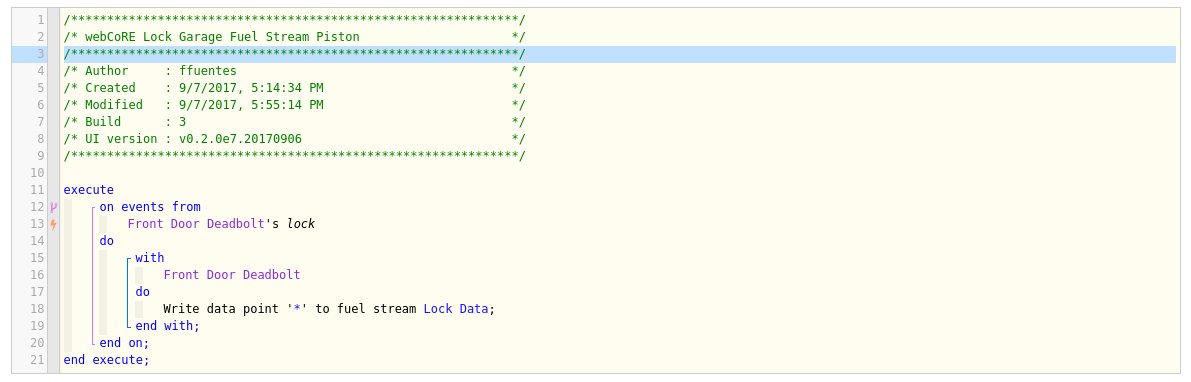Click the UI version comment line
The width and height of the screenshot is (1191, 382).
coord(294,139)
